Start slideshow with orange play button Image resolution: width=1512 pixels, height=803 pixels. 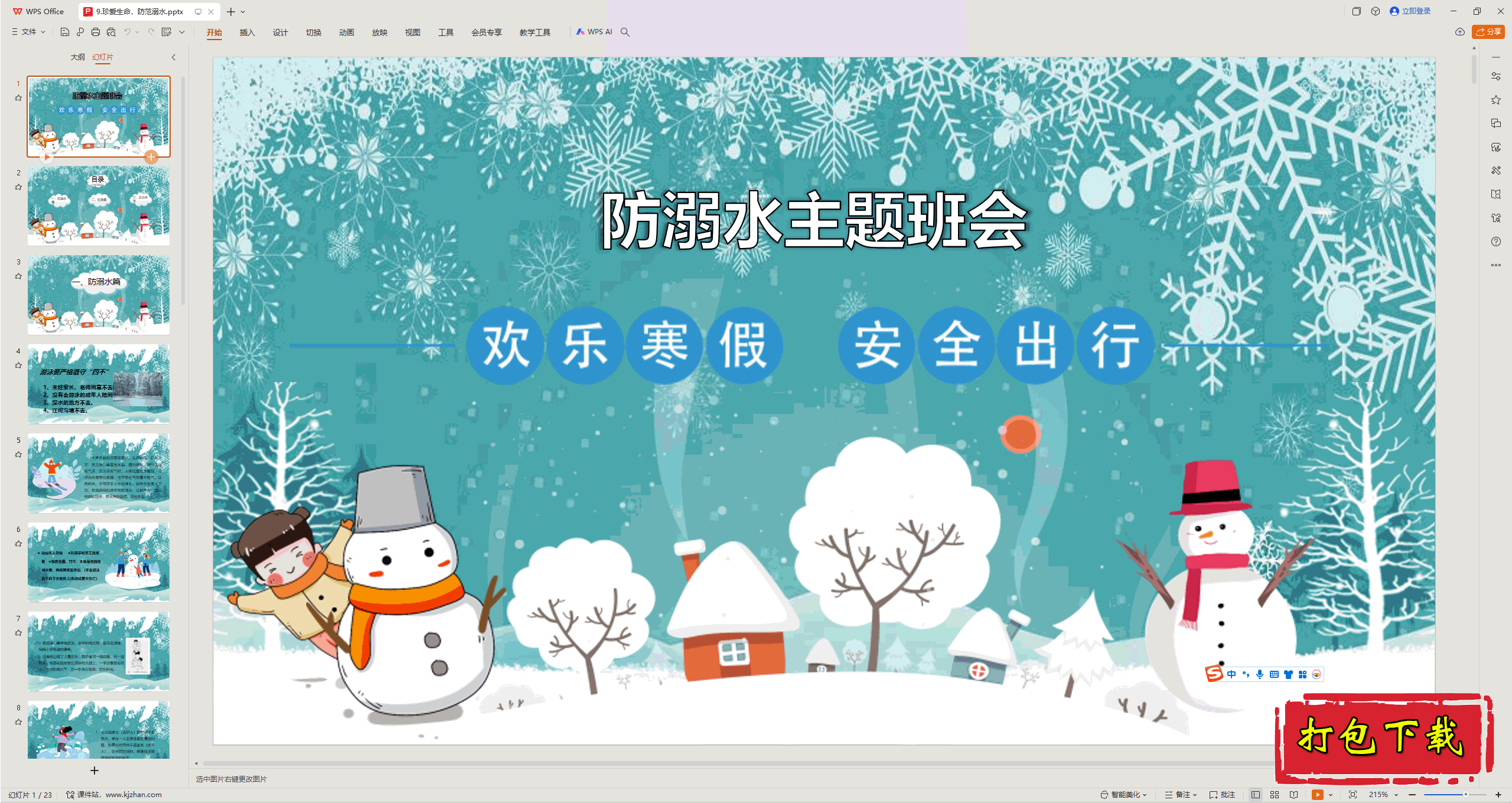tap(1318, 795)
